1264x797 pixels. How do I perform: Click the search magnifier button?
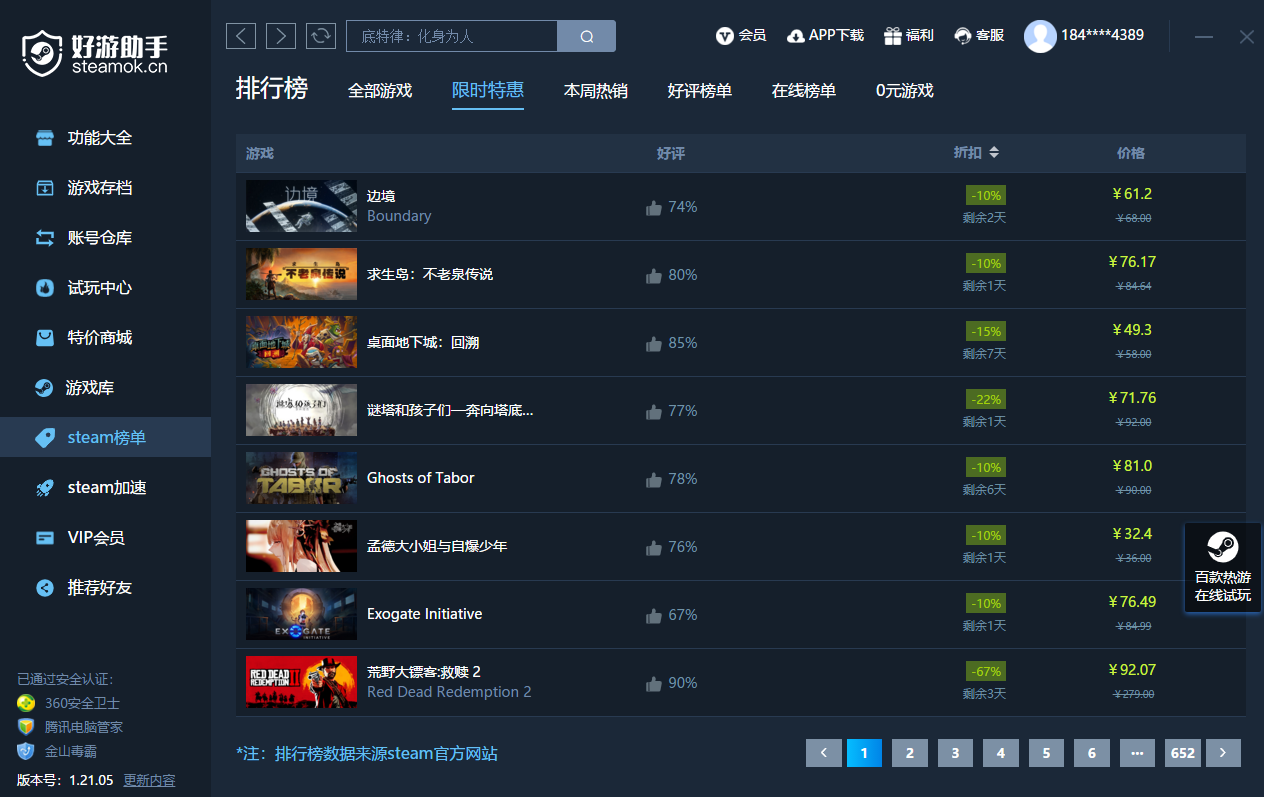587,36
